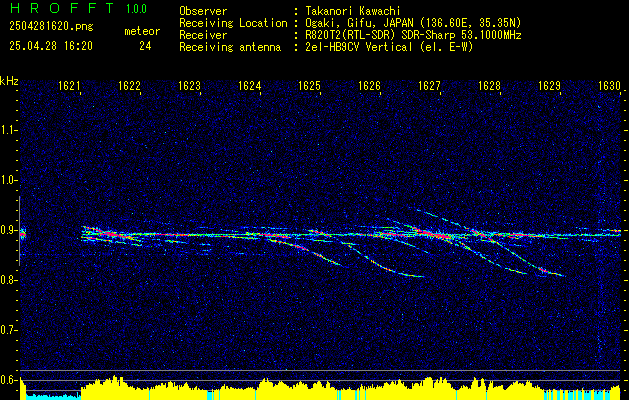The width and height of the screenshot is (629, 400).
Task: Click the Receiving Location label
Action: pyautogui.click(x=233, y=23)
